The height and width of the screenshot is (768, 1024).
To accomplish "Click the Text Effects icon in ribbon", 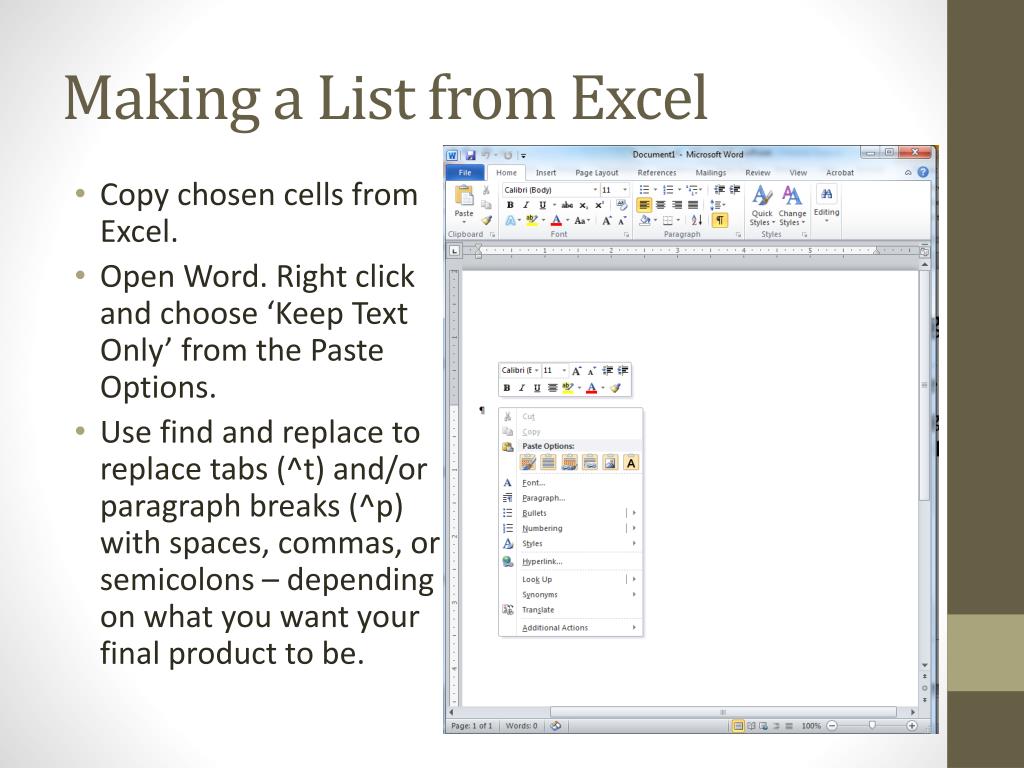I will pos(511,221).
